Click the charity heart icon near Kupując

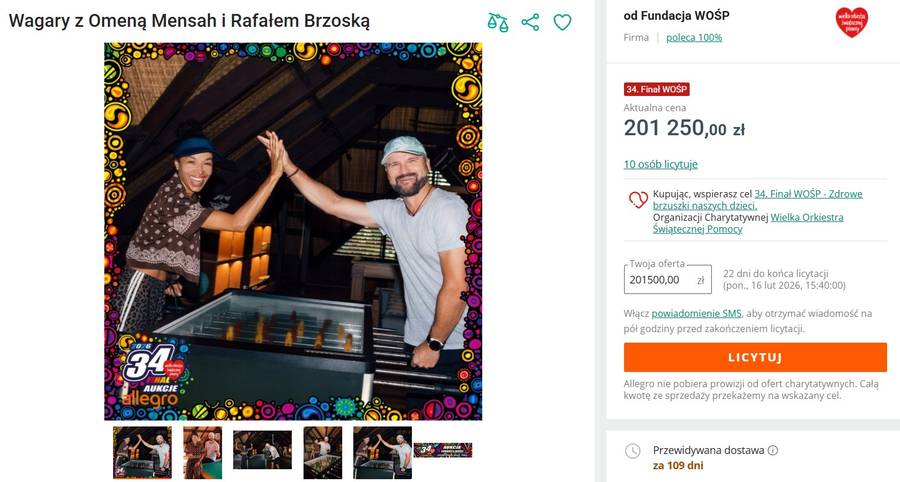[637, 200]
